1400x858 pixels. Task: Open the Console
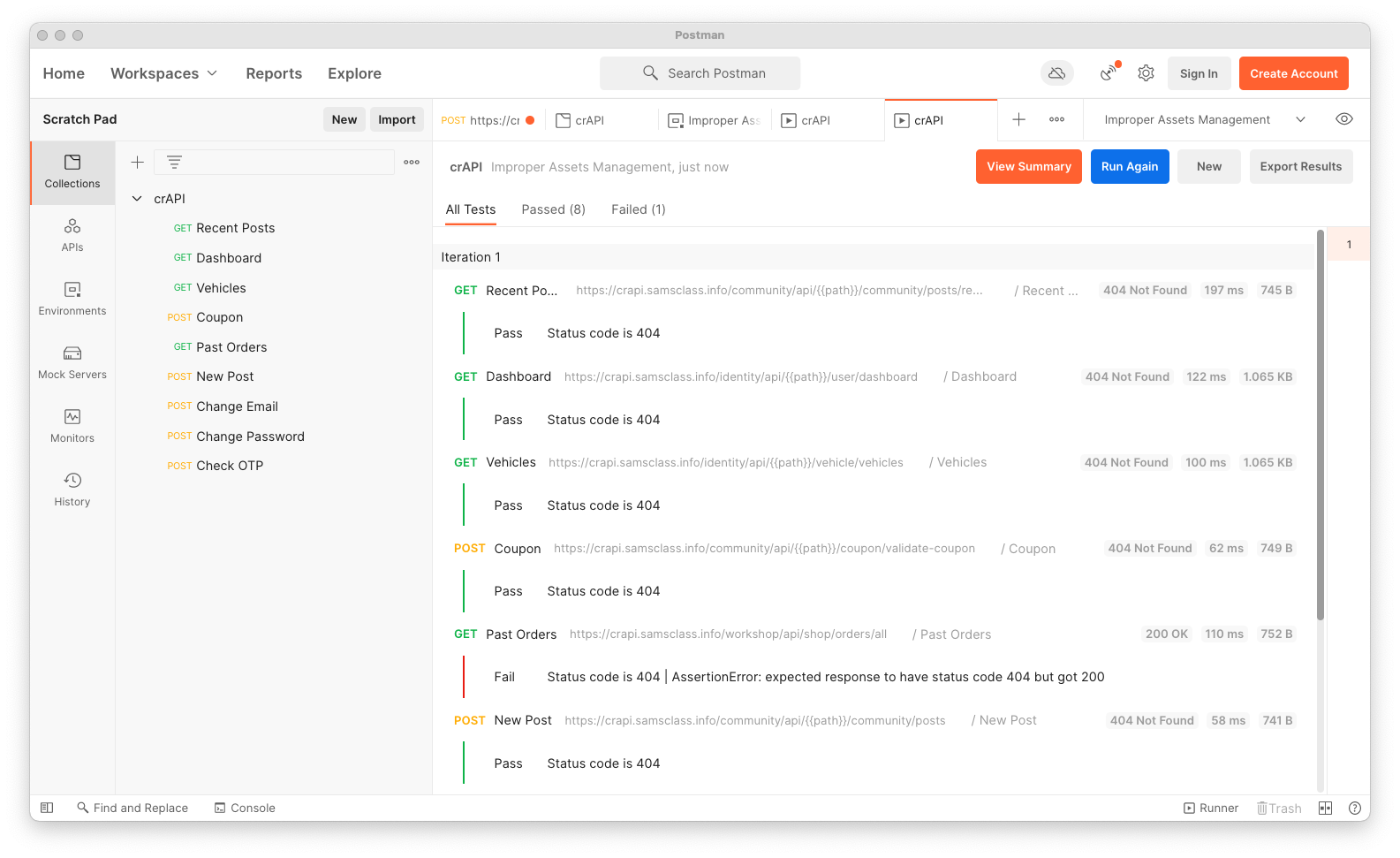[245, 808]
